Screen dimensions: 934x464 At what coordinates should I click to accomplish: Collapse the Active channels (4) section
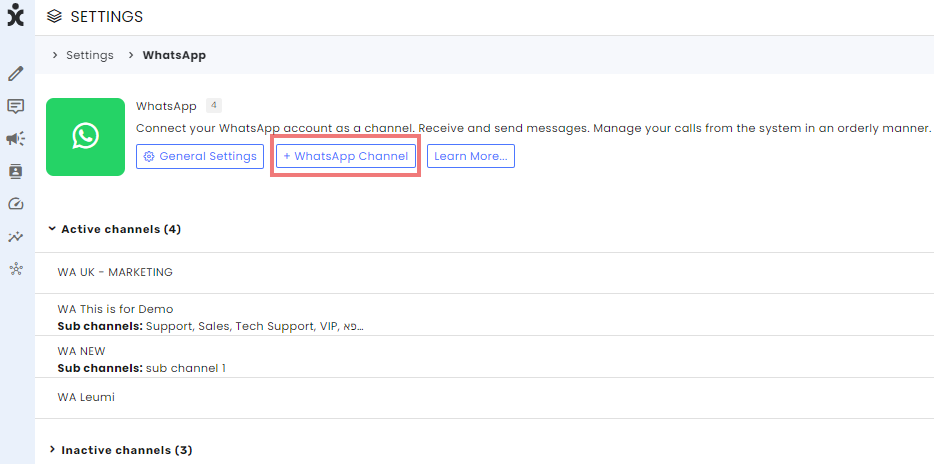click(114, 229)
